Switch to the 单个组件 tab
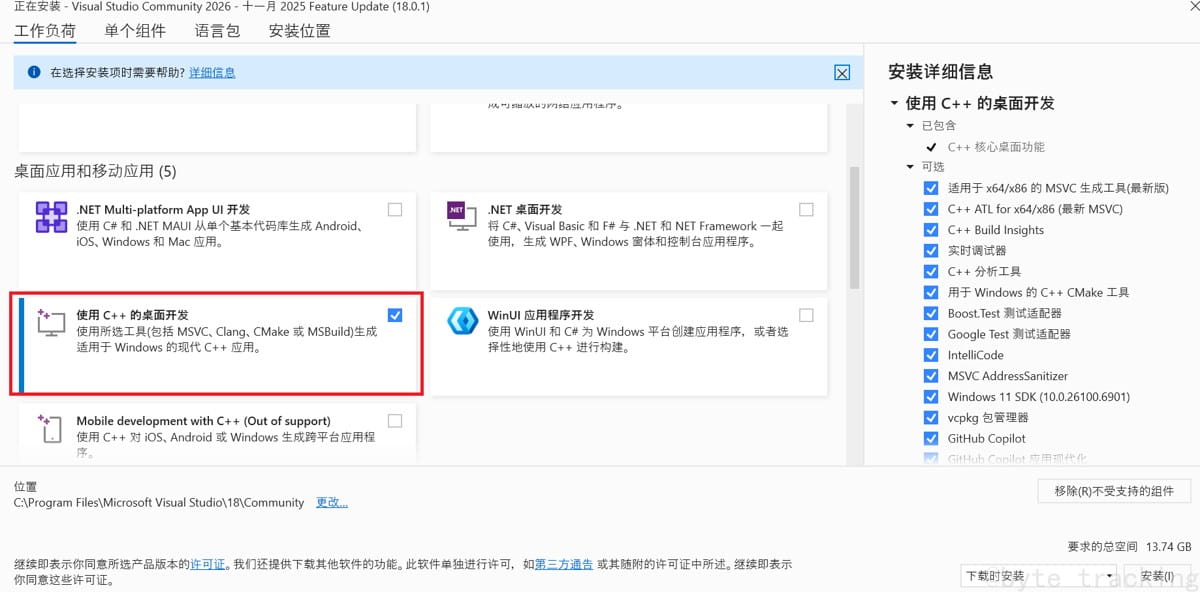This screenshot has height=592, width=1200. click(x=135, y=30)
